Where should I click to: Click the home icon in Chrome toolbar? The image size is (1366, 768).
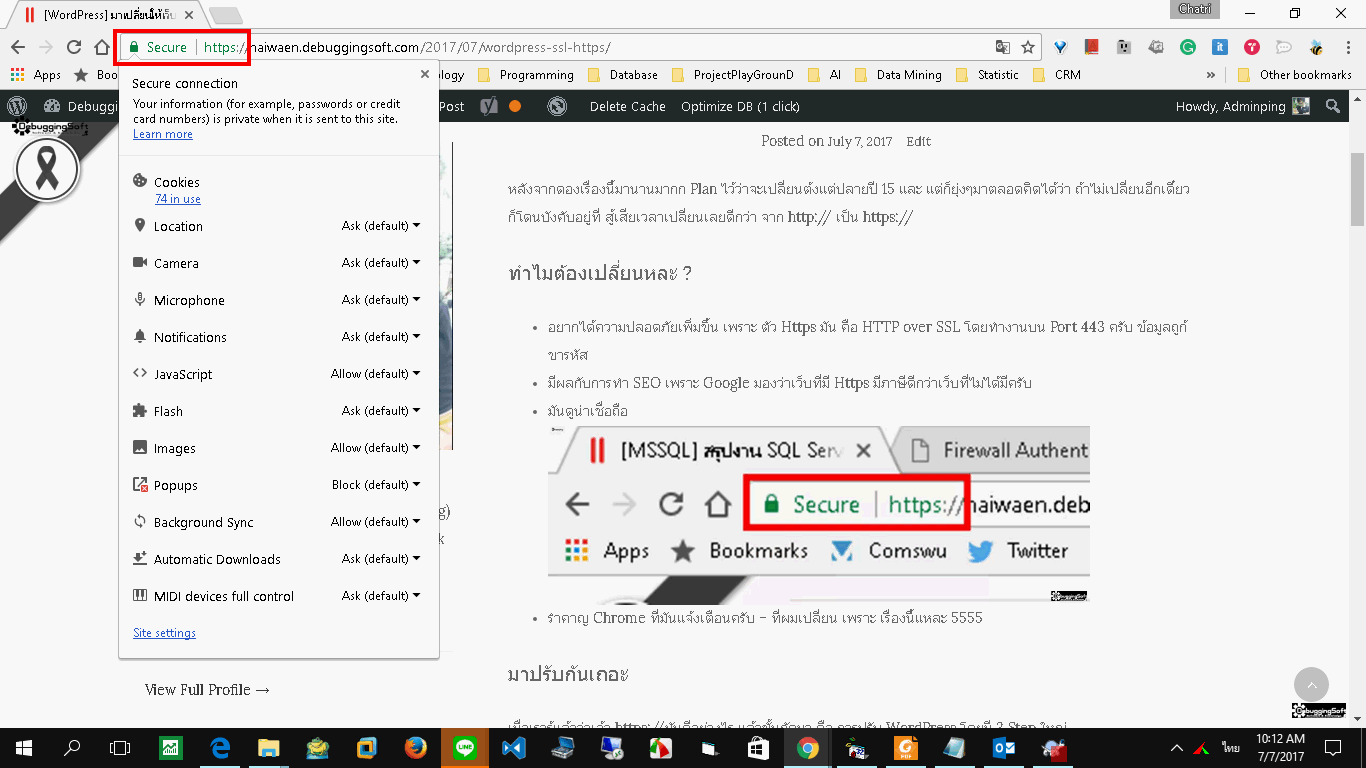[101, 47]
